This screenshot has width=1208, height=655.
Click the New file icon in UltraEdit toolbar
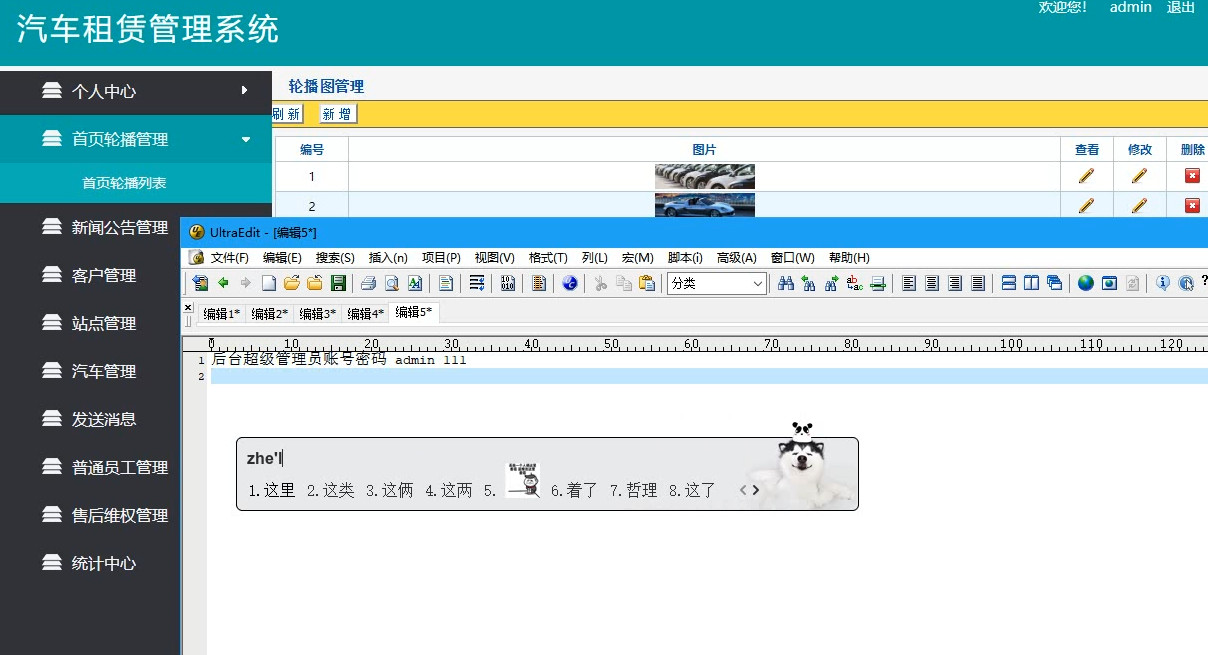(x=269, y=283)
